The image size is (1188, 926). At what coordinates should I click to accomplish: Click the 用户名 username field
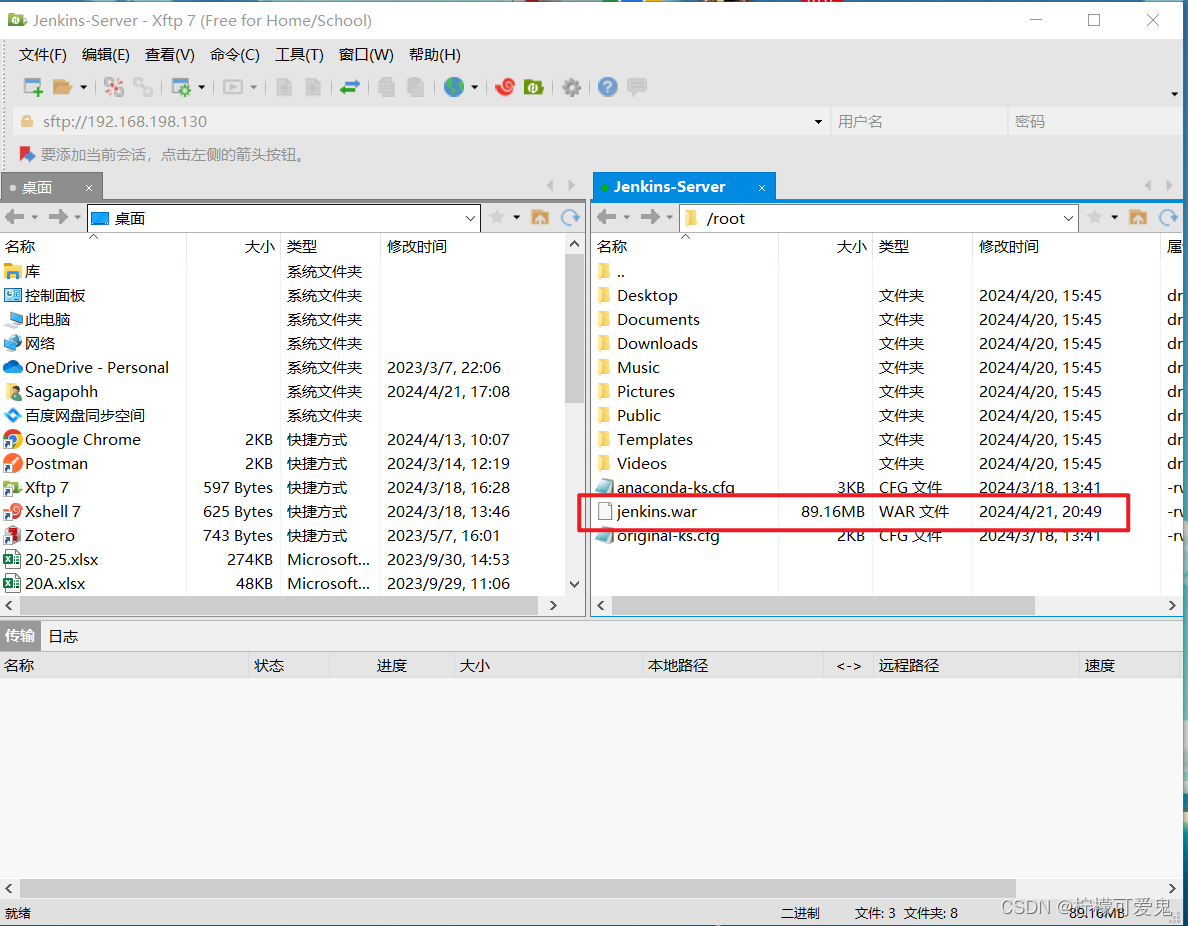[919, 121]
